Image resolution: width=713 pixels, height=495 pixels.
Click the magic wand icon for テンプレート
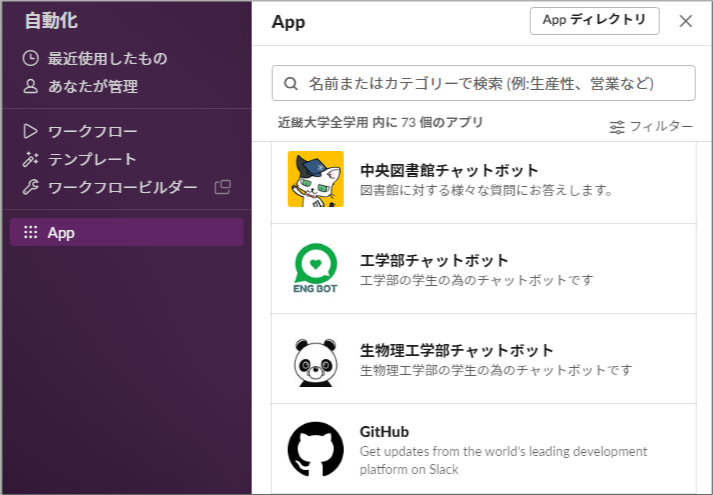coord(30,159)
